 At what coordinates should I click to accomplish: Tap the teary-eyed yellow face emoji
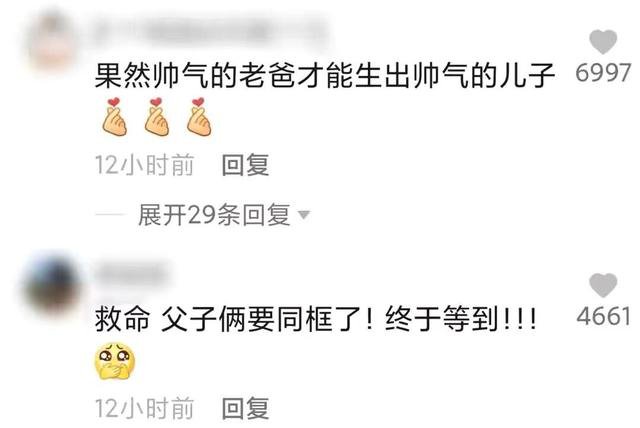click(x=115, y=361)
